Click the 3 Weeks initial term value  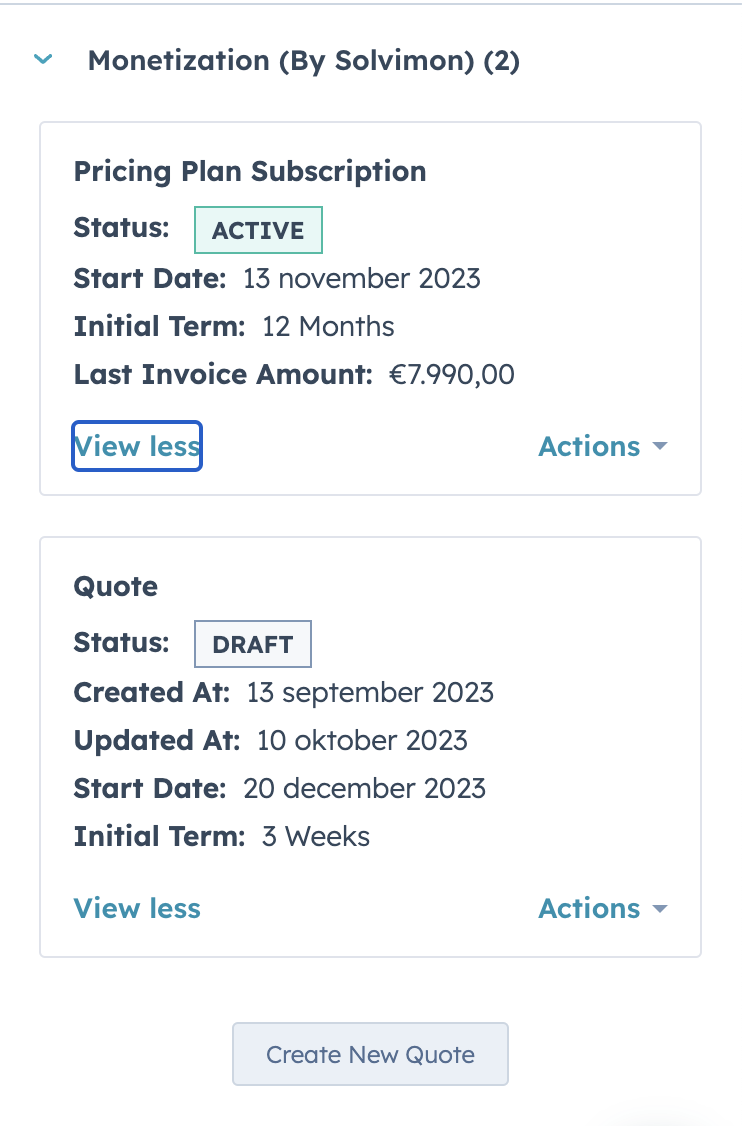coord(316,836)
